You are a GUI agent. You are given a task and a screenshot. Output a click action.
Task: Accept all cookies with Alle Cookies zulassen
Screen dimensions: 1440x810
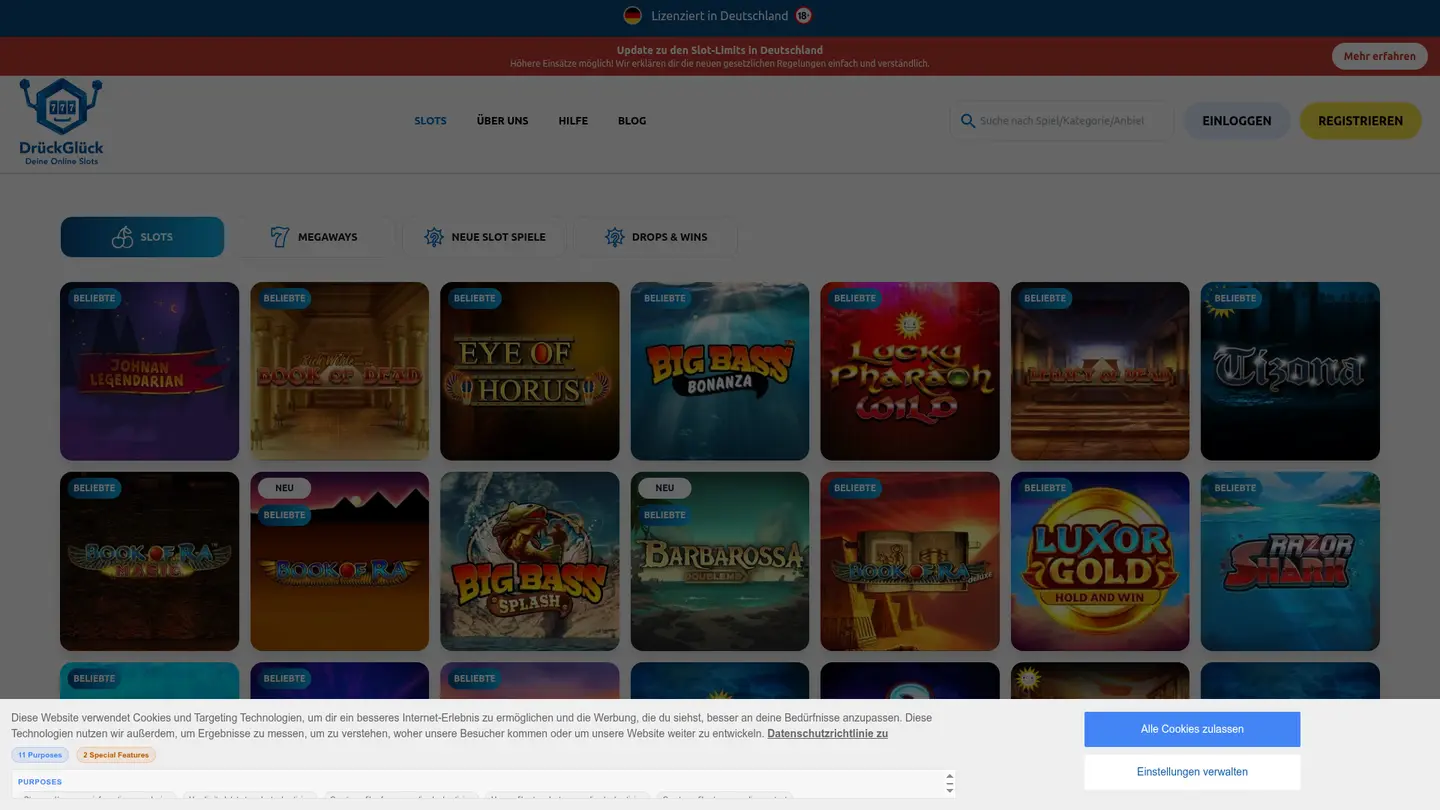tap(1192, 729)
